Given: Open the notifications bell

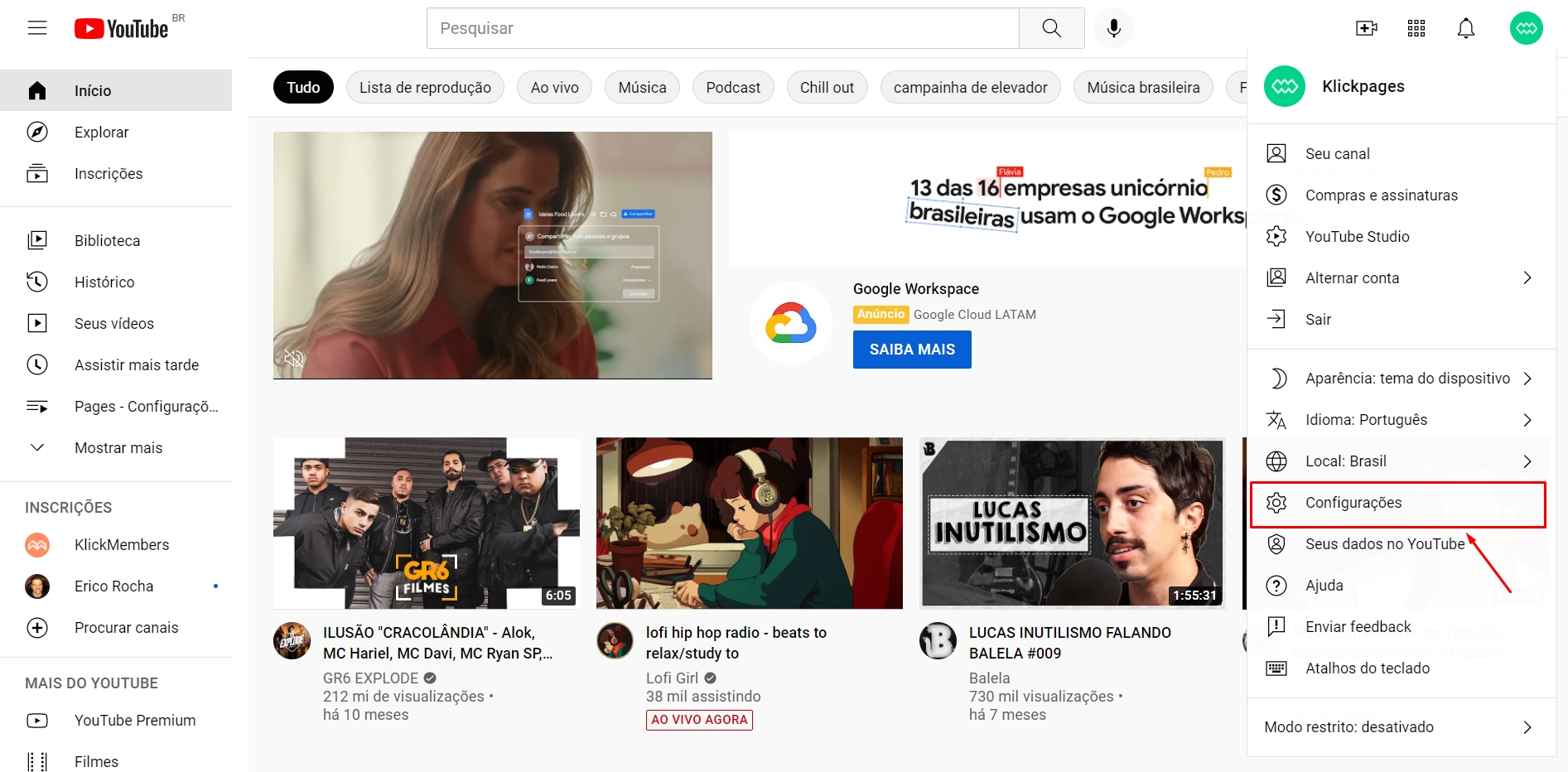Looking at the screenshot, I should pyautogui.click(x=1466, y=28).
